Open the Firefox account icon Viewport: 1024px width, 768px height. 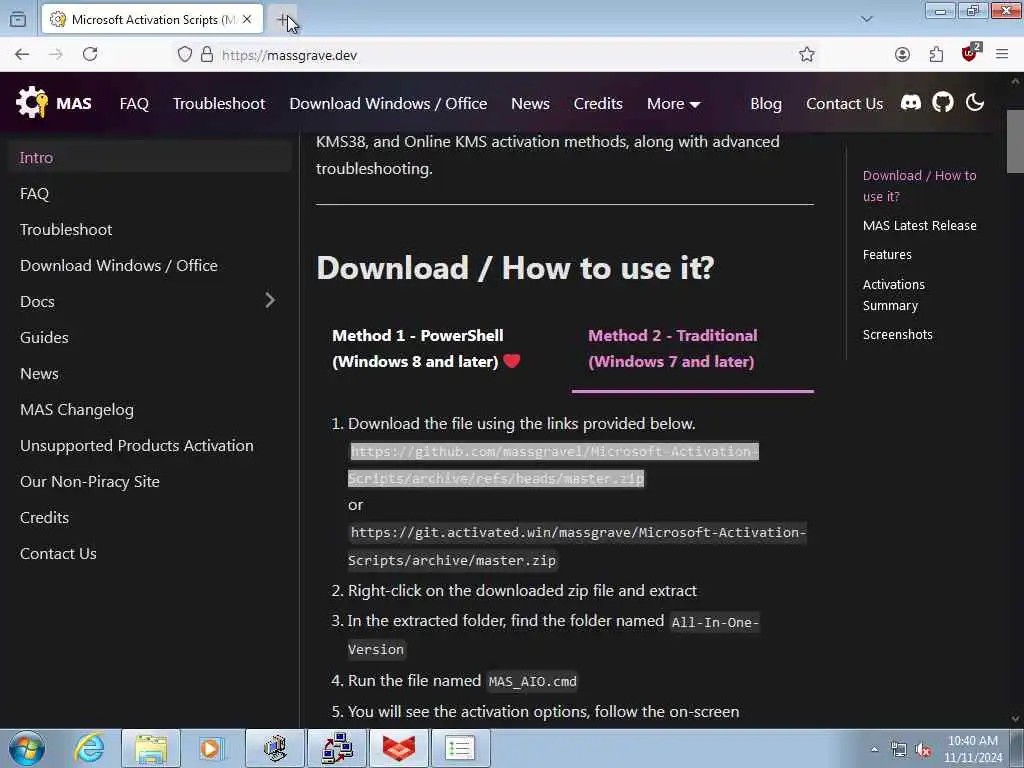902,55
